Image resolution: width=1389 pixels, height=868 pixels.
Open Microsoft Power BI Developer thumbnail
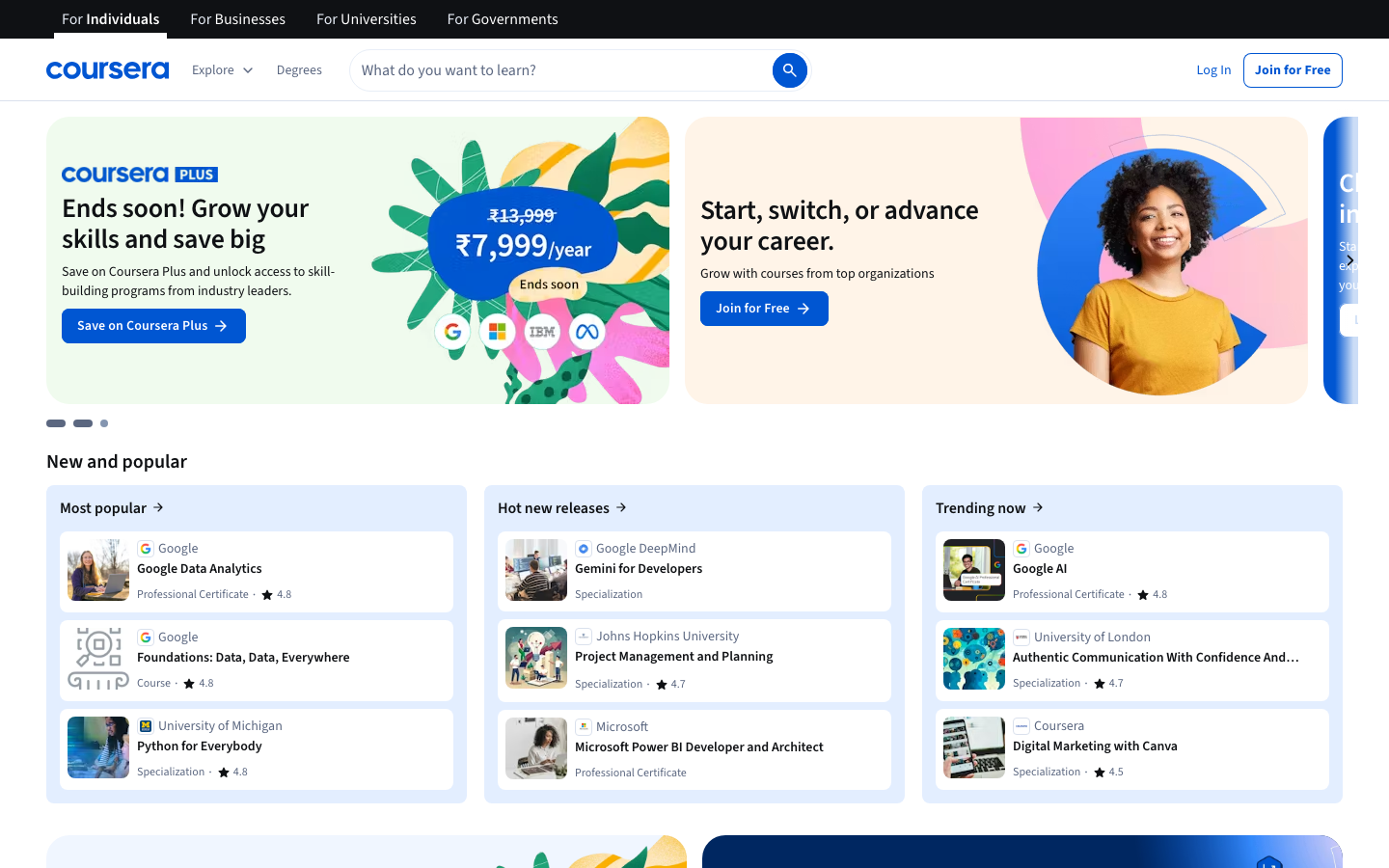click(x=536, y=748)
